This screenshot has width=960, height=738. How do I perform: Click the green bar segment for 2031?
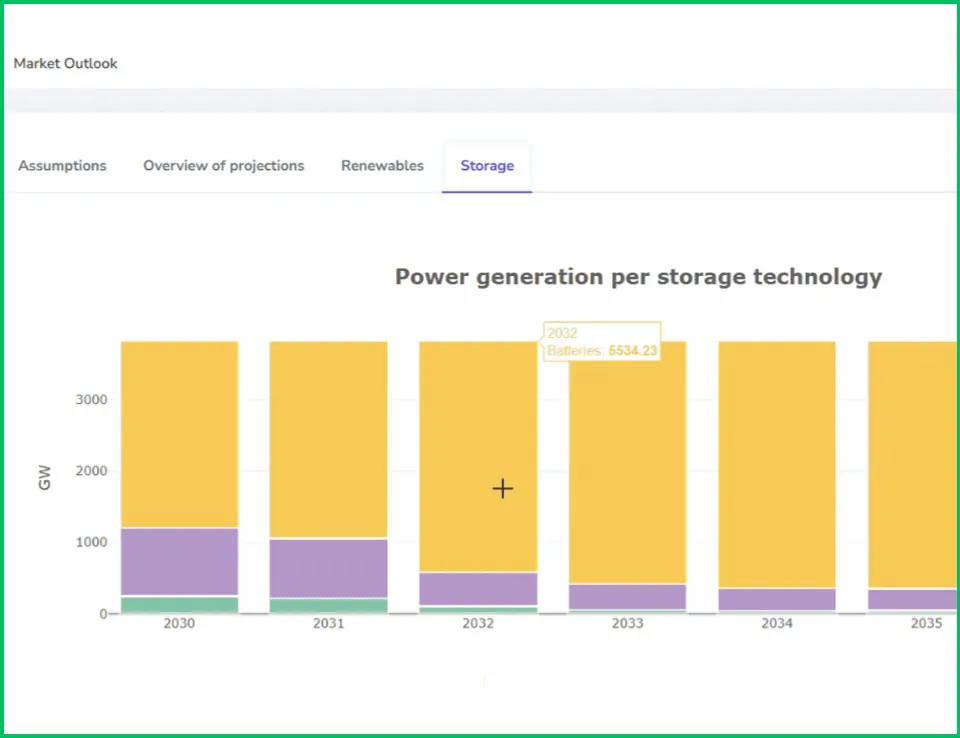pyautogui.click(x=329, y=605)
